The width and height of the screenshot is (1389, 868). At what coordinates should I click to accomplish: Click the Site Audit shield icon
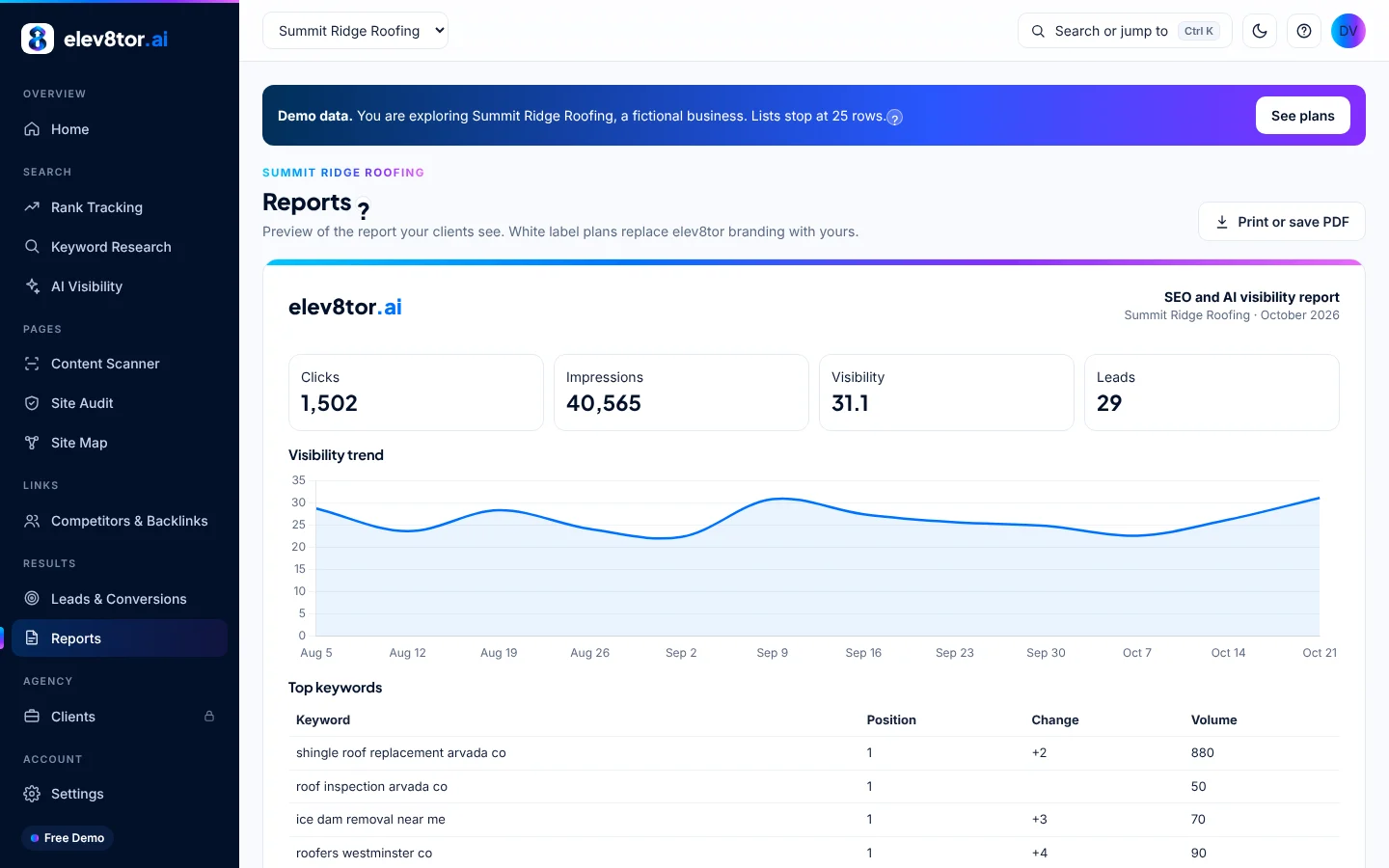[x=32, y=403]
